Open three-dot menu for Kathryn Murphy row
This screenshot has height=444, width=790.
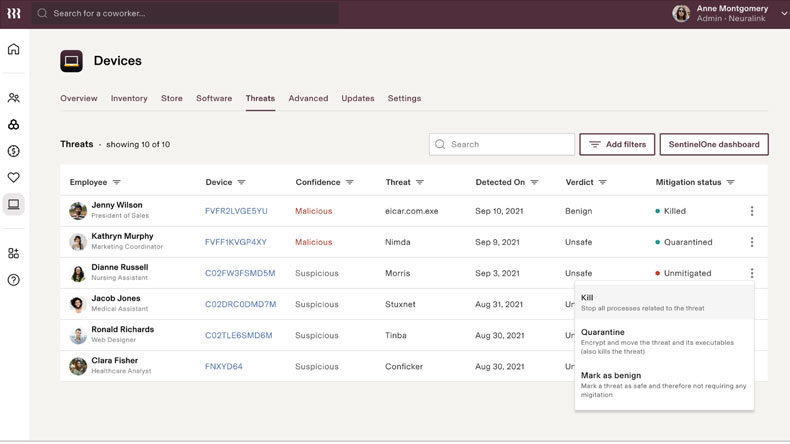click(x=752, y=242)
